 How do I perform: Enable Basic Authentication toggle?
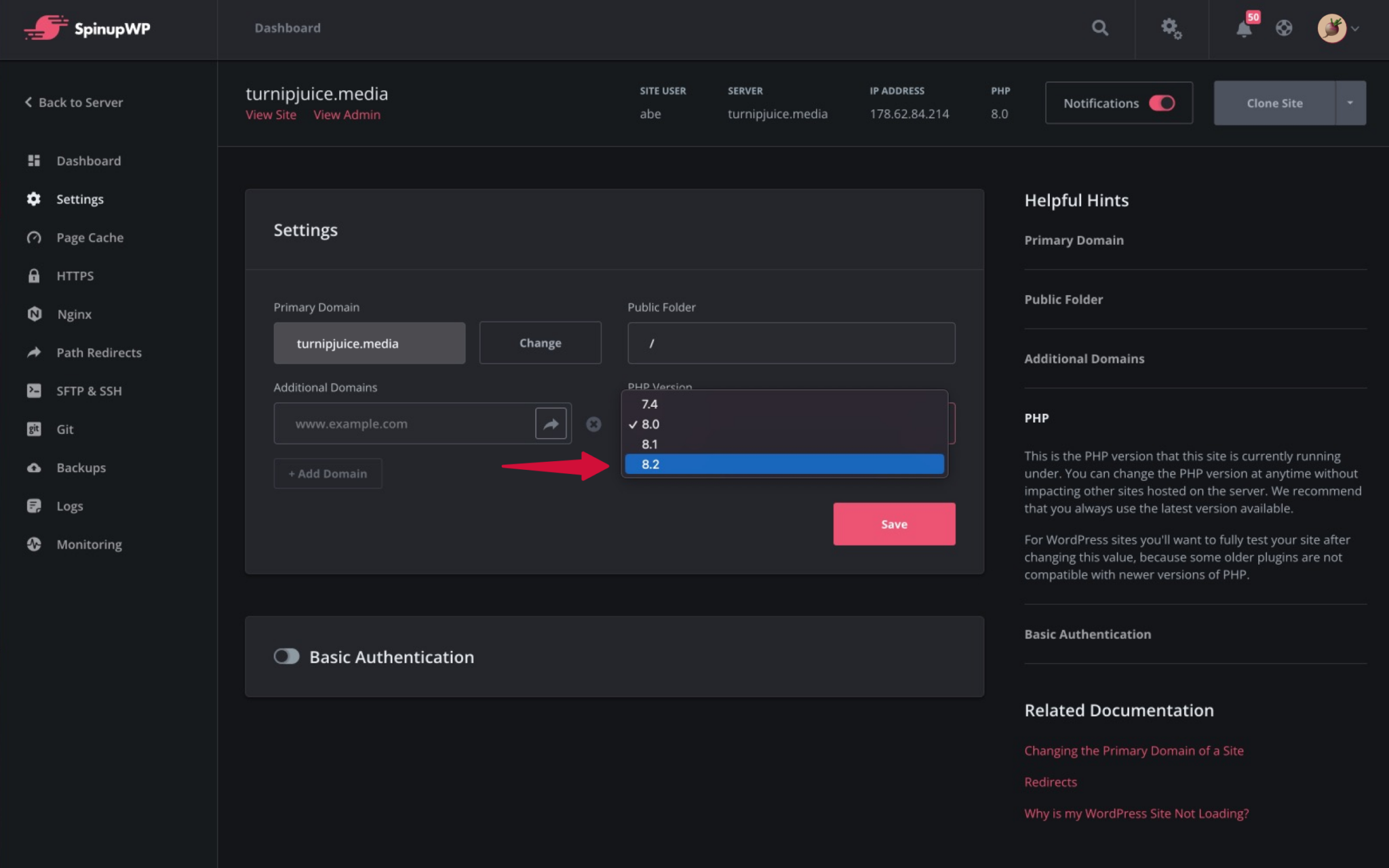click(x=286, y=656)
